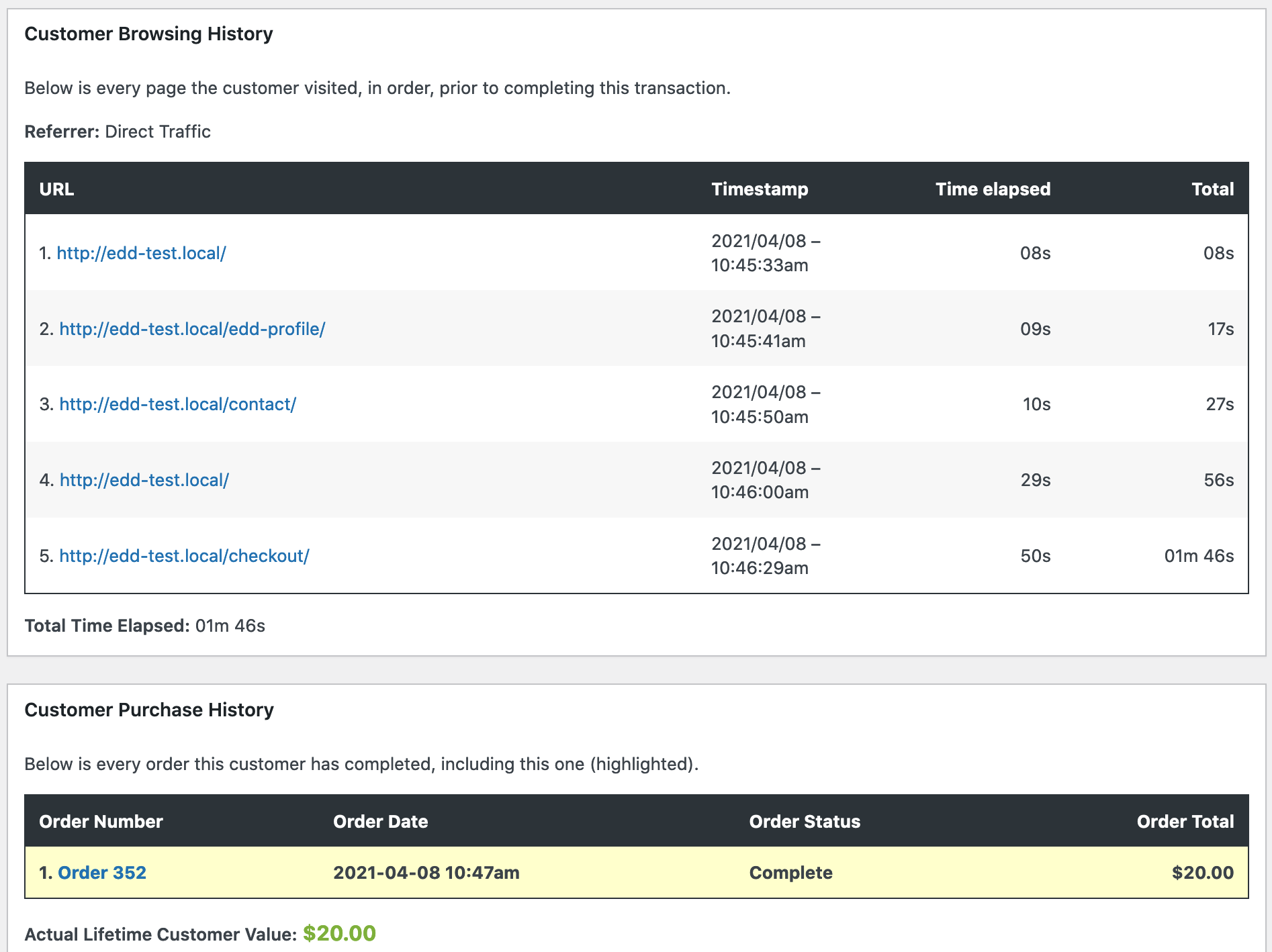This screenshot has height=952, width=1272.
Task: Click the Complete order status cell
Action: [x=790, y=872]
